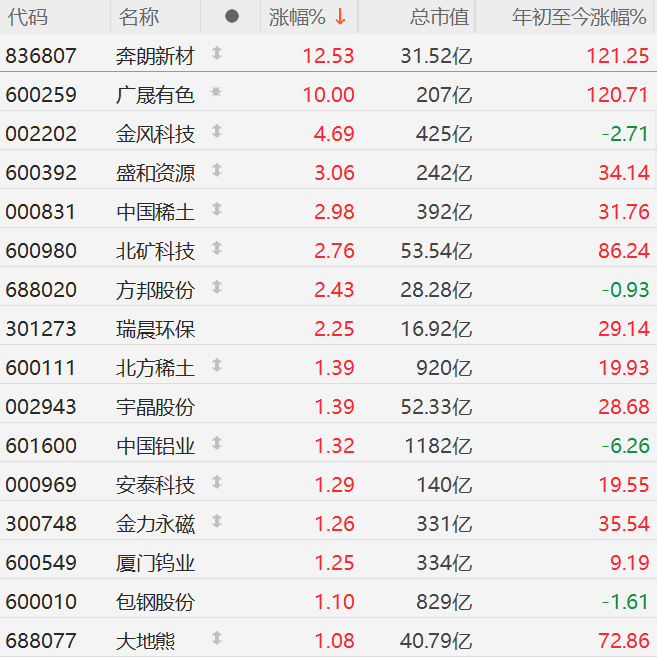Viewport: 657px width, 657px height.
Task: Open the stock name 厦门钨业
Action: tap(155, 563)
